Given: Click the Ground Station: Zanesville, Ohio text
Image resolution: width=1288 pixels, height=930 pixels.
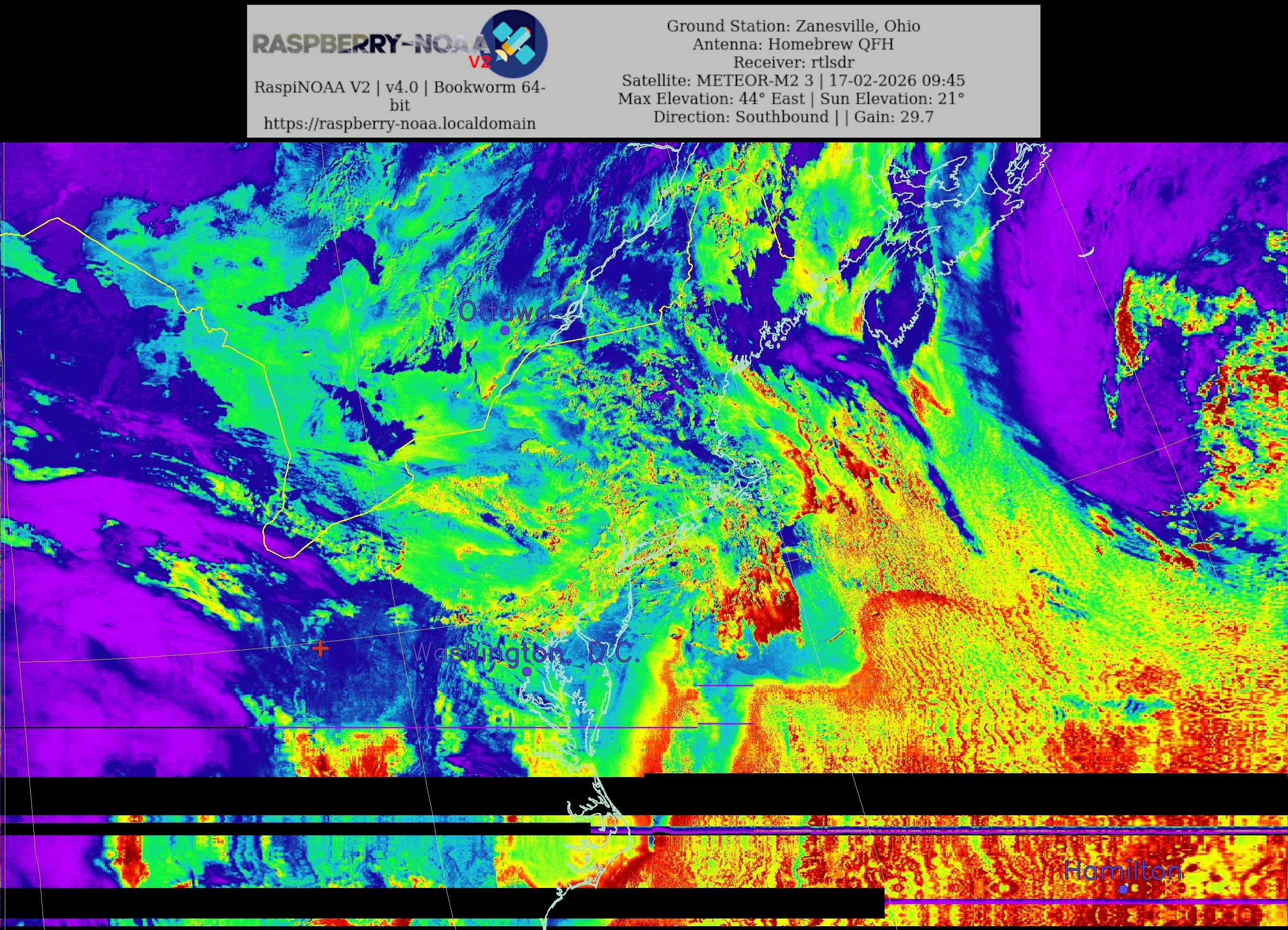Looking at the screenshot, I should (793, 25).
